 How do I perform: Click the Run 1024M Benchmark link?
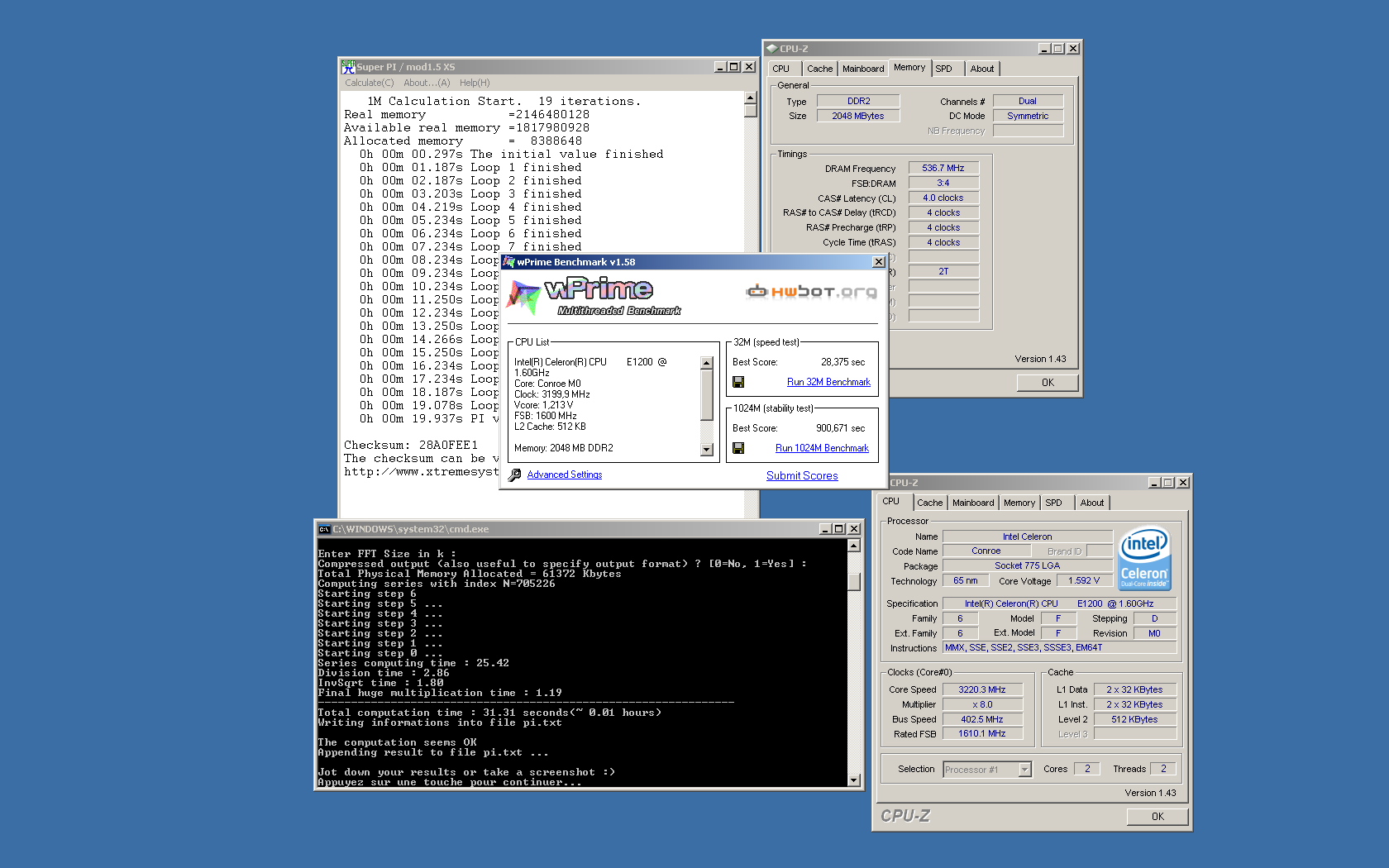tap(822, 448)
